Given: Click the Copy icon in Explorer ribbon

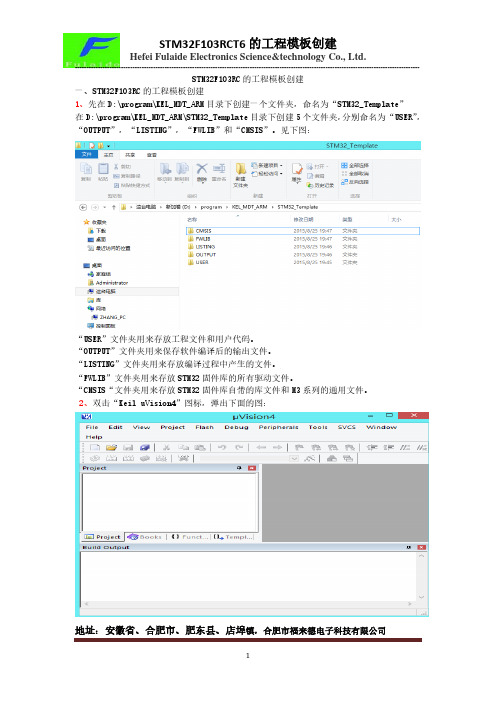Looking at the screenshot, I should (x=86, y=169).
